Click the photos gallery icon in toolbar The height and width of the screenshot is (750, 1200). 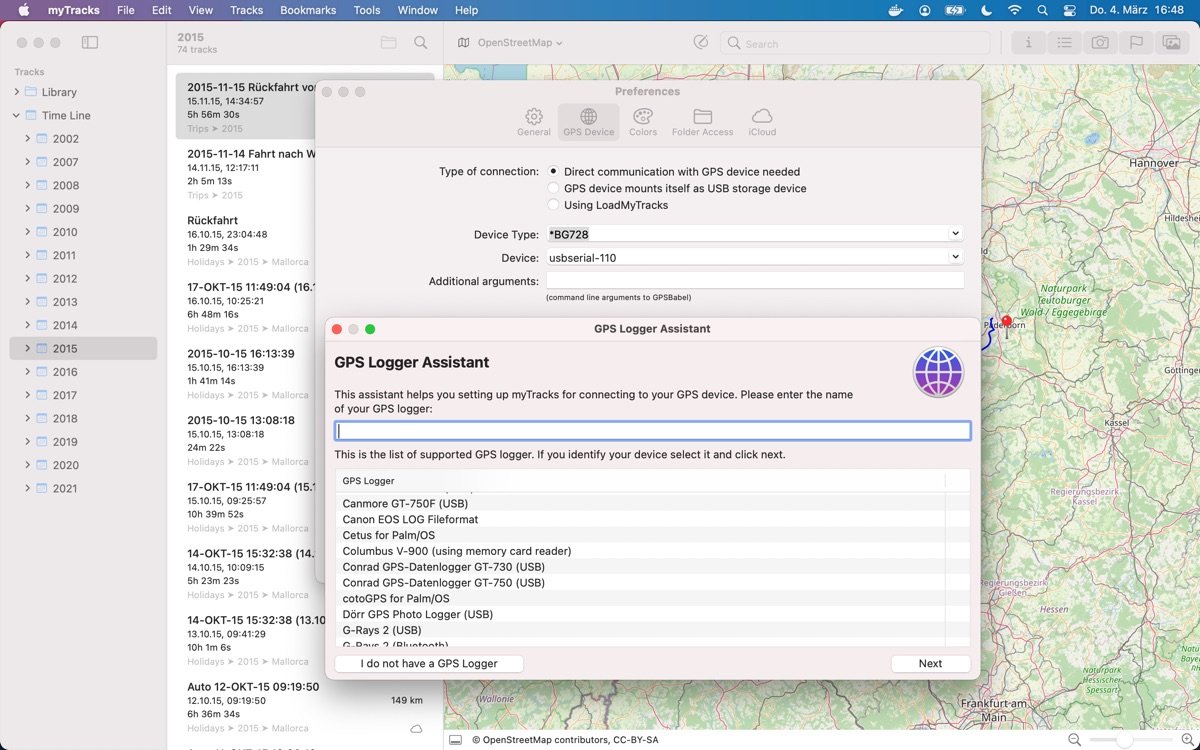click(1171, 43)
